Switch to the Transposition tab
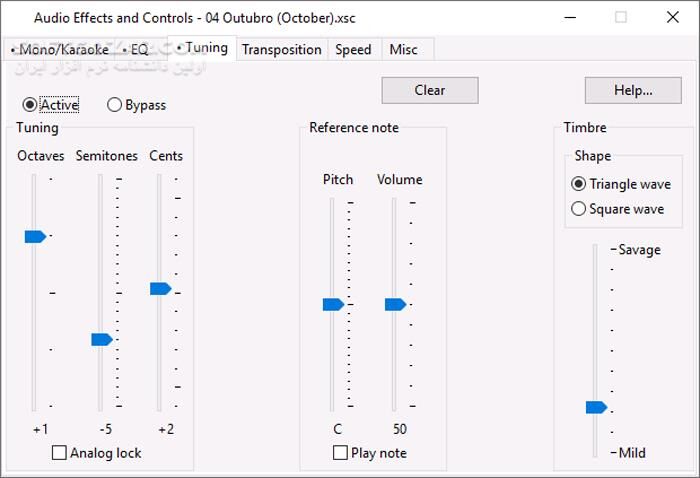This screenshot has width=700, height=478. tap(281, 49)
